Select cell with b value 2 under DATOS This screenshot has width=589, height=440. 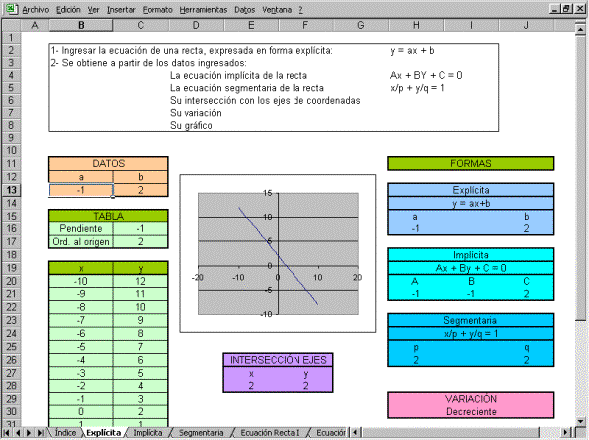pyautogui.click(x=140, y=190)
